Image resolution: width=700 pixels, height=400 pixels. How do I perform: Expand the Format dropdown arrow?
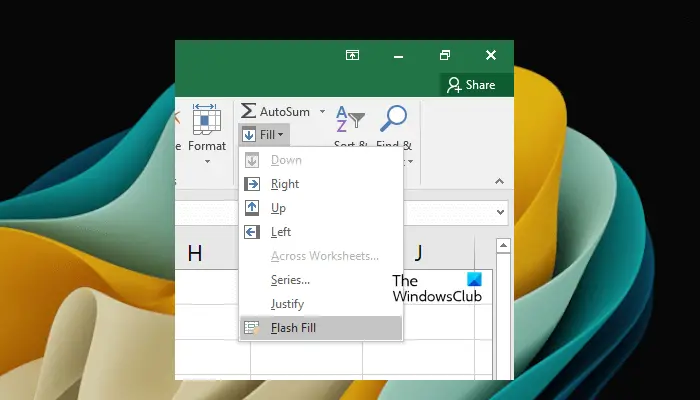[x=207, y=161]
